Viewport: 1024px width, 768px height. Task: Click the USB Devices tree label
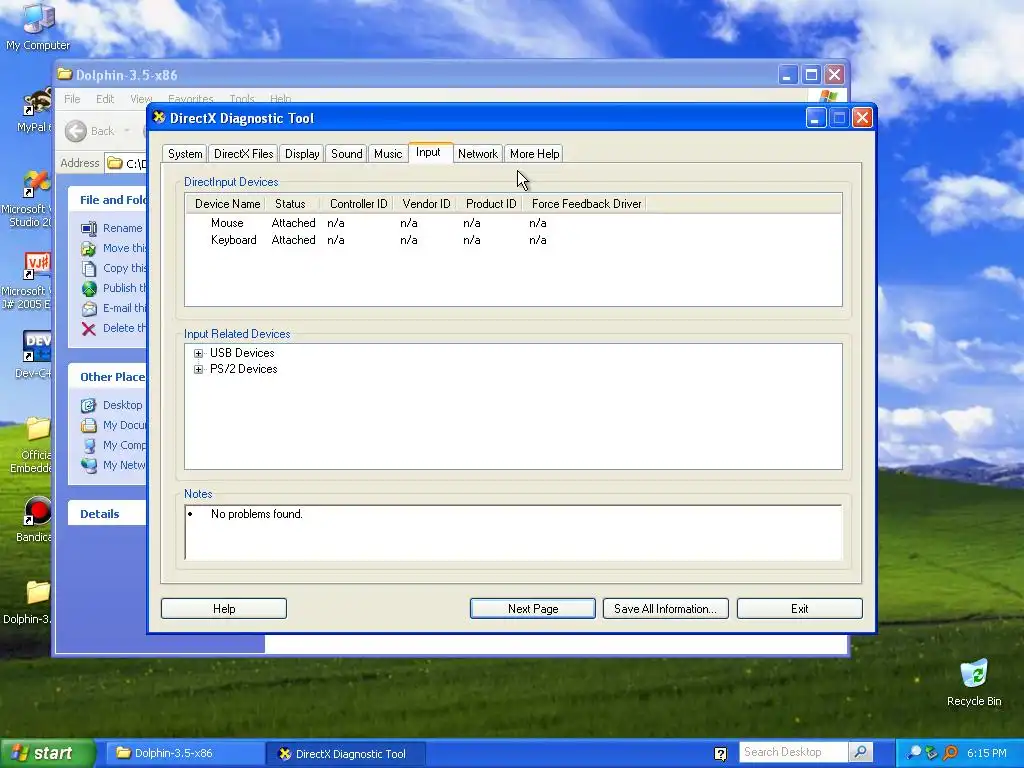[x=242, y=353]
